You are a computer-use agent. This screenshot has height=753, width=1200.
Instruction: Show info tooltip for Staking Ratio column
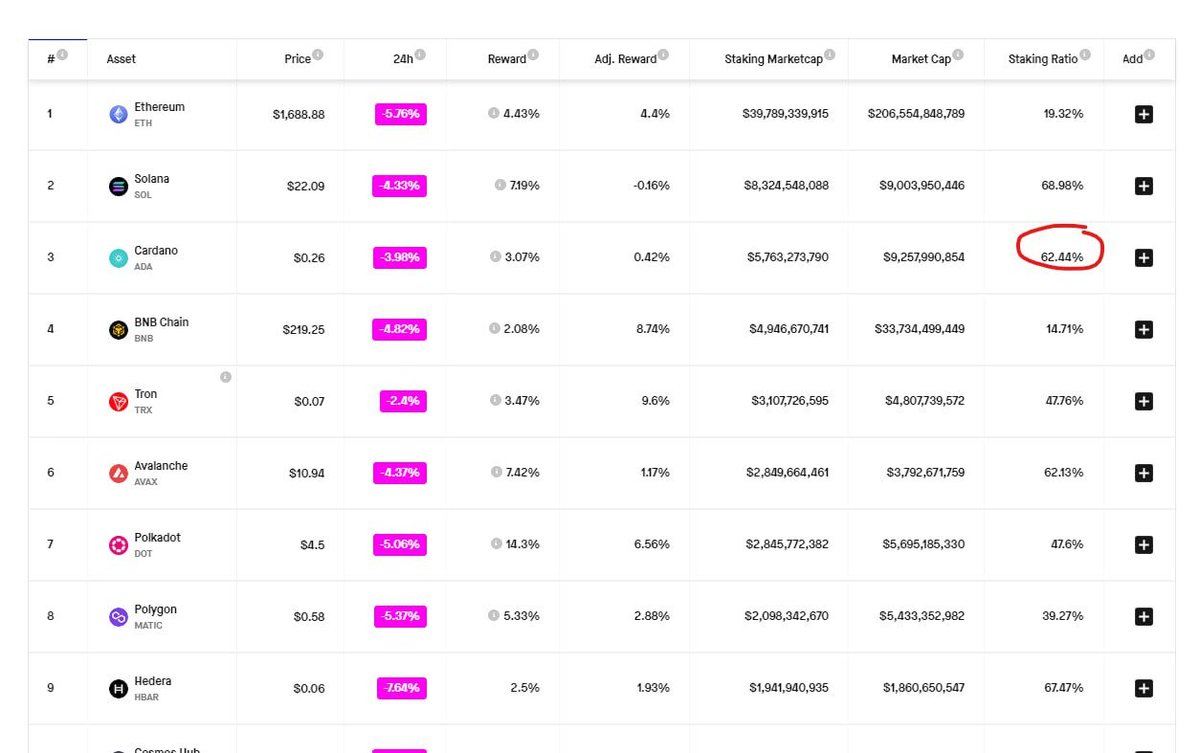[1085, 55]
